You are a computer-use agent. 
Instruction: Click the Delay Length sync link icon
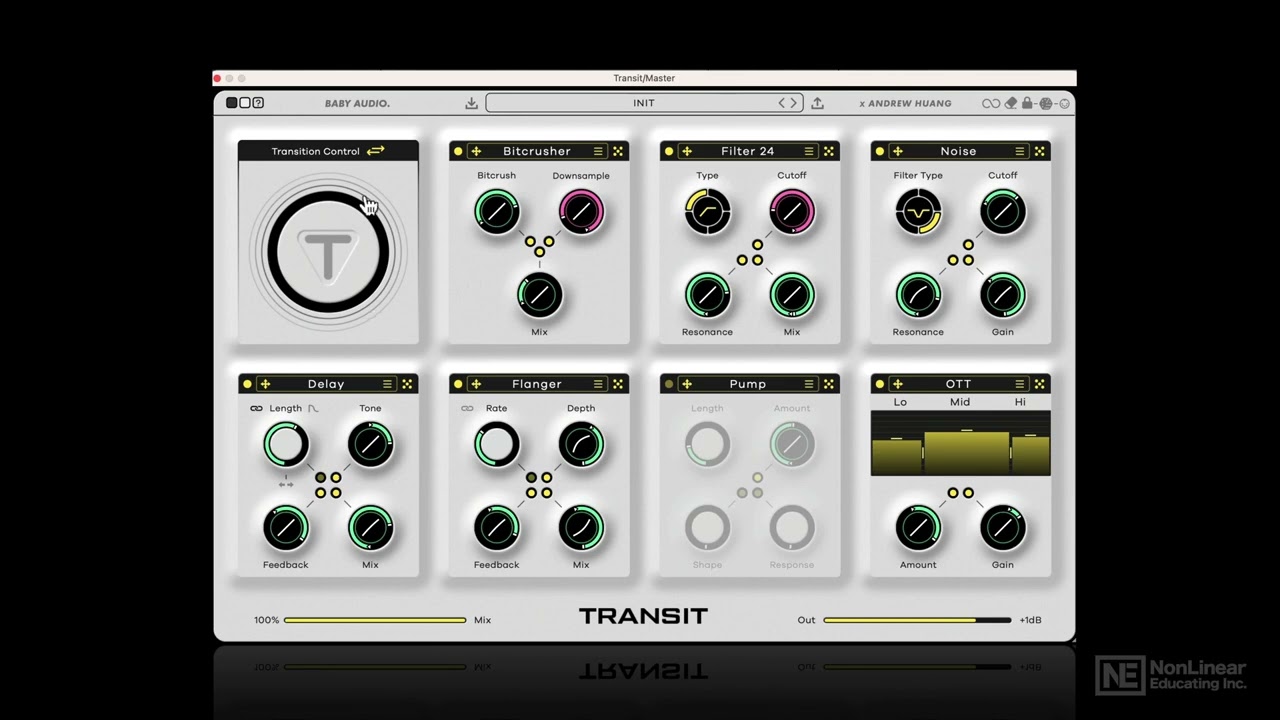[x=256, y=408]
